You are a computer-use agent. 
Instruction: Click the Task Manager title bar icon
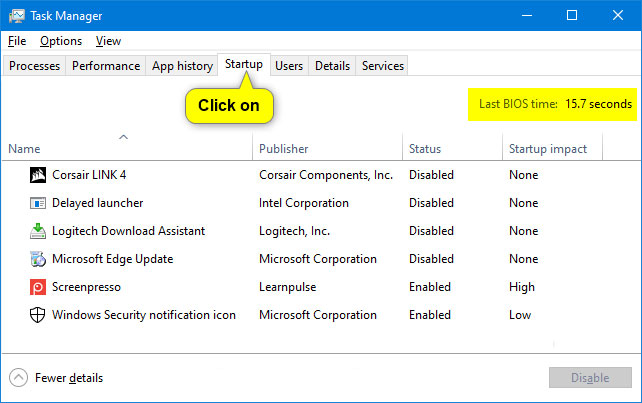17,16
